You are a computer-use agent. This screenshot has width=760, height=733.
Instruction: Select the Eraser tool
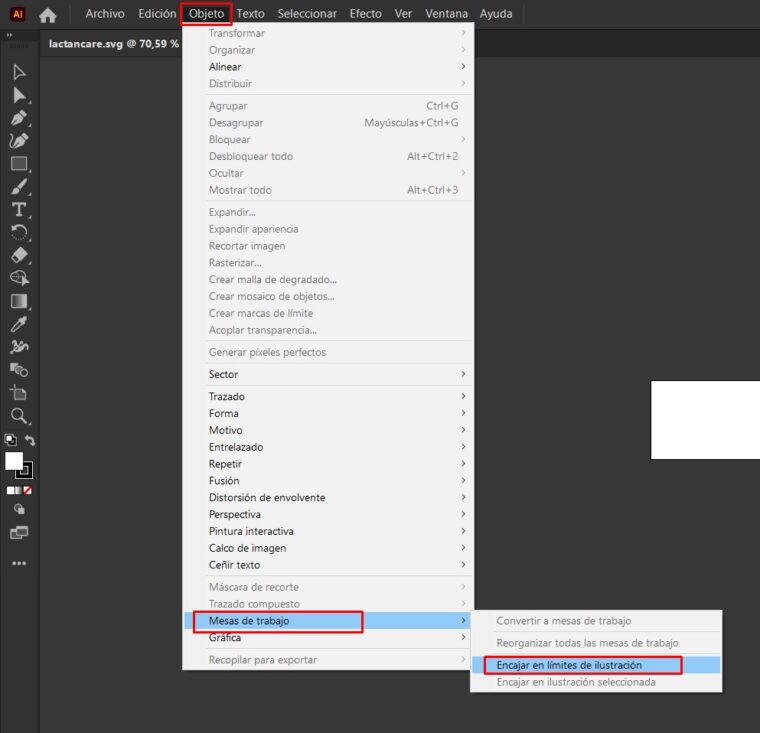[x=19, y=255]
